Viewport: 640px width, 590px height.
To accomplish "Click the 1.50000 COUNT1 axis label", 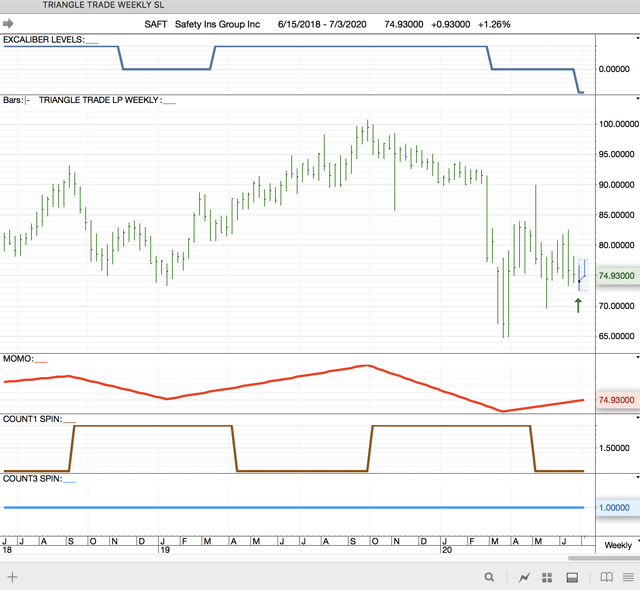I will (x=614, y=448).
